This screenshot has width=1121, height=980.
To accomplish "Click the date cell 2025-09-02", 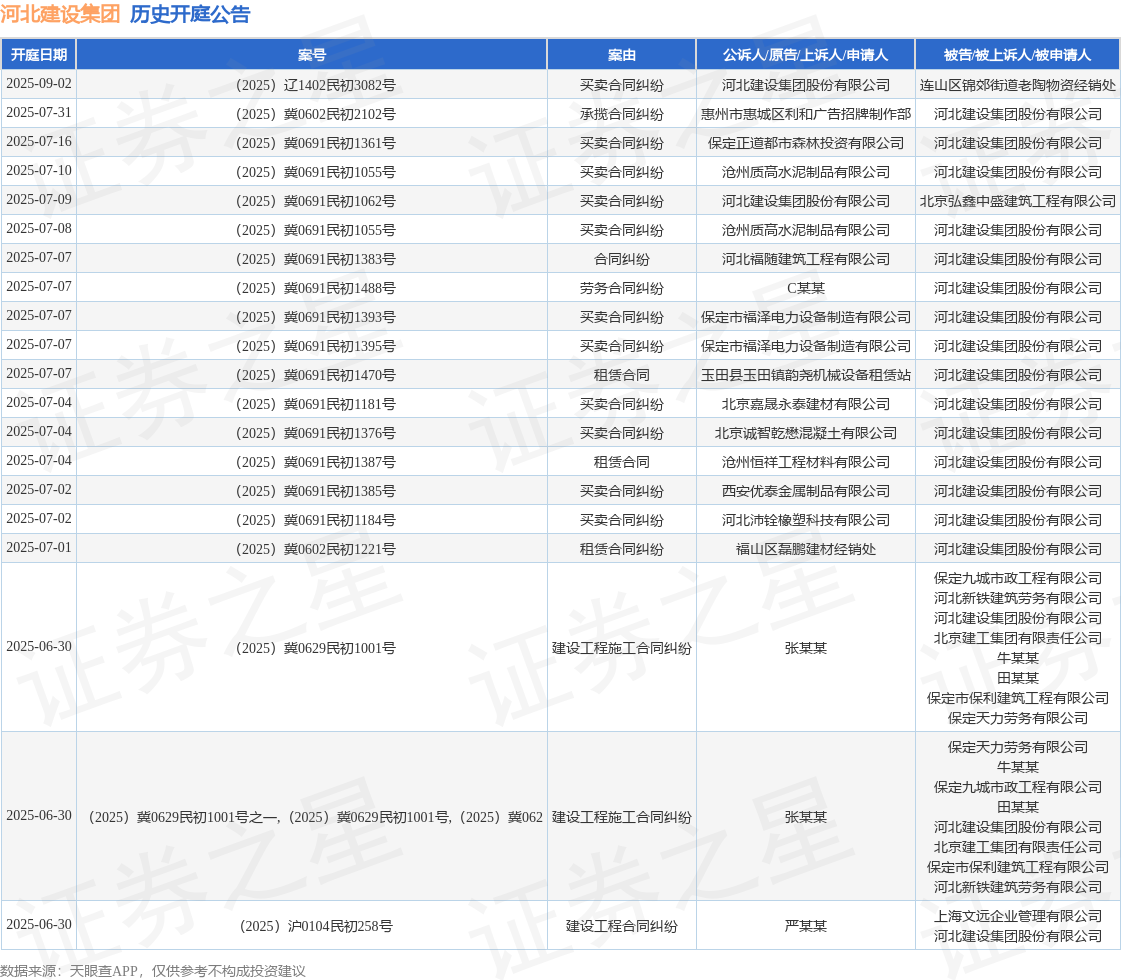I will click(39, 84).
